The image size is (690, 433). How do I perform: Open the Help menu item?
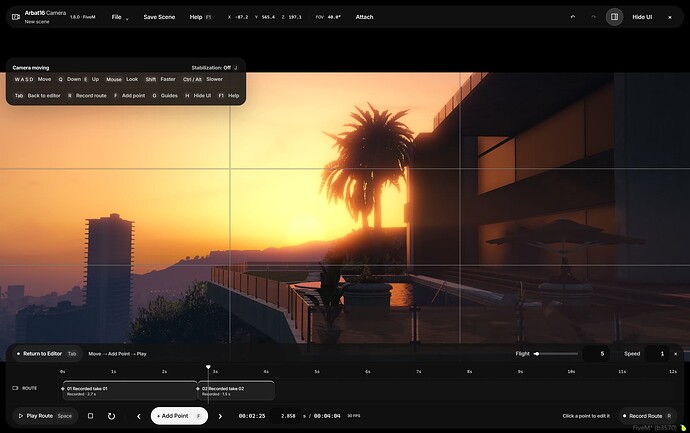200,17
